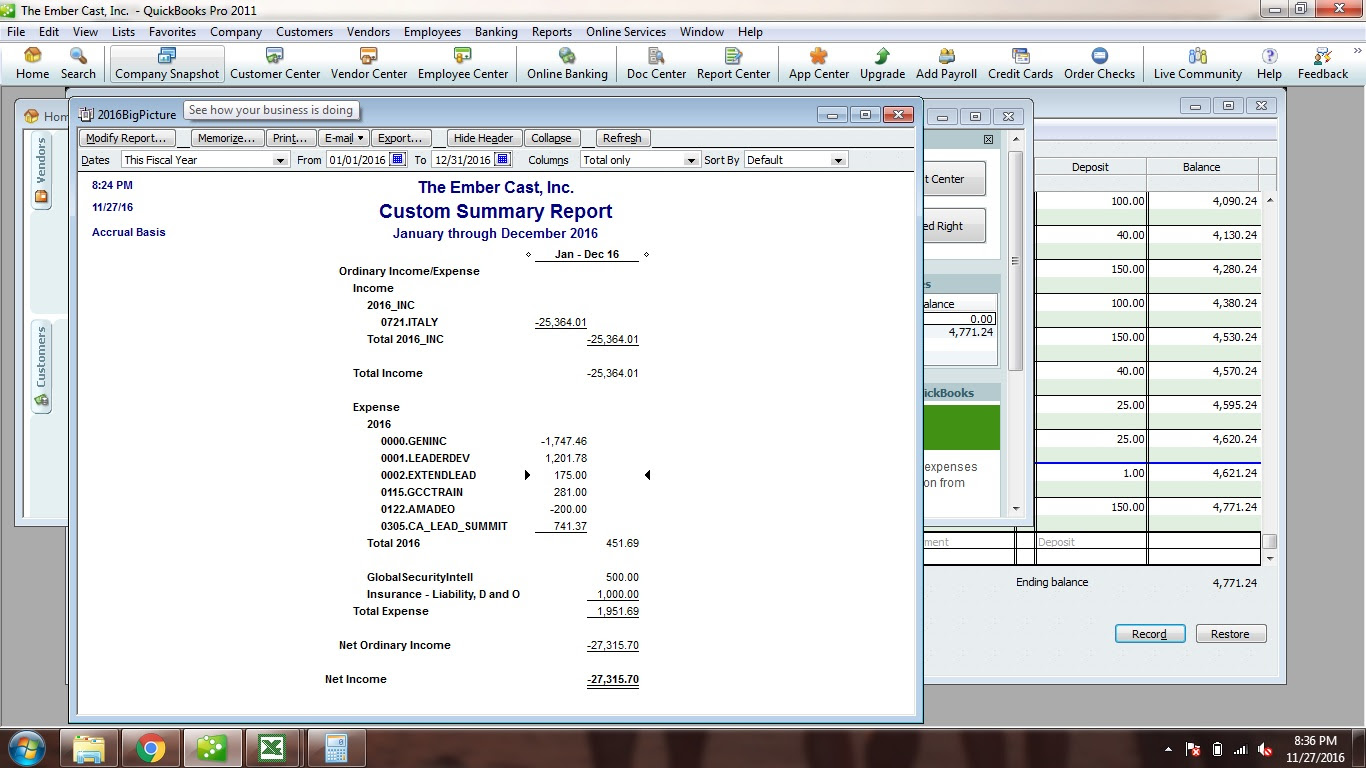Open the File menu
1366x768 pixels.
click(x=15, y=32)
